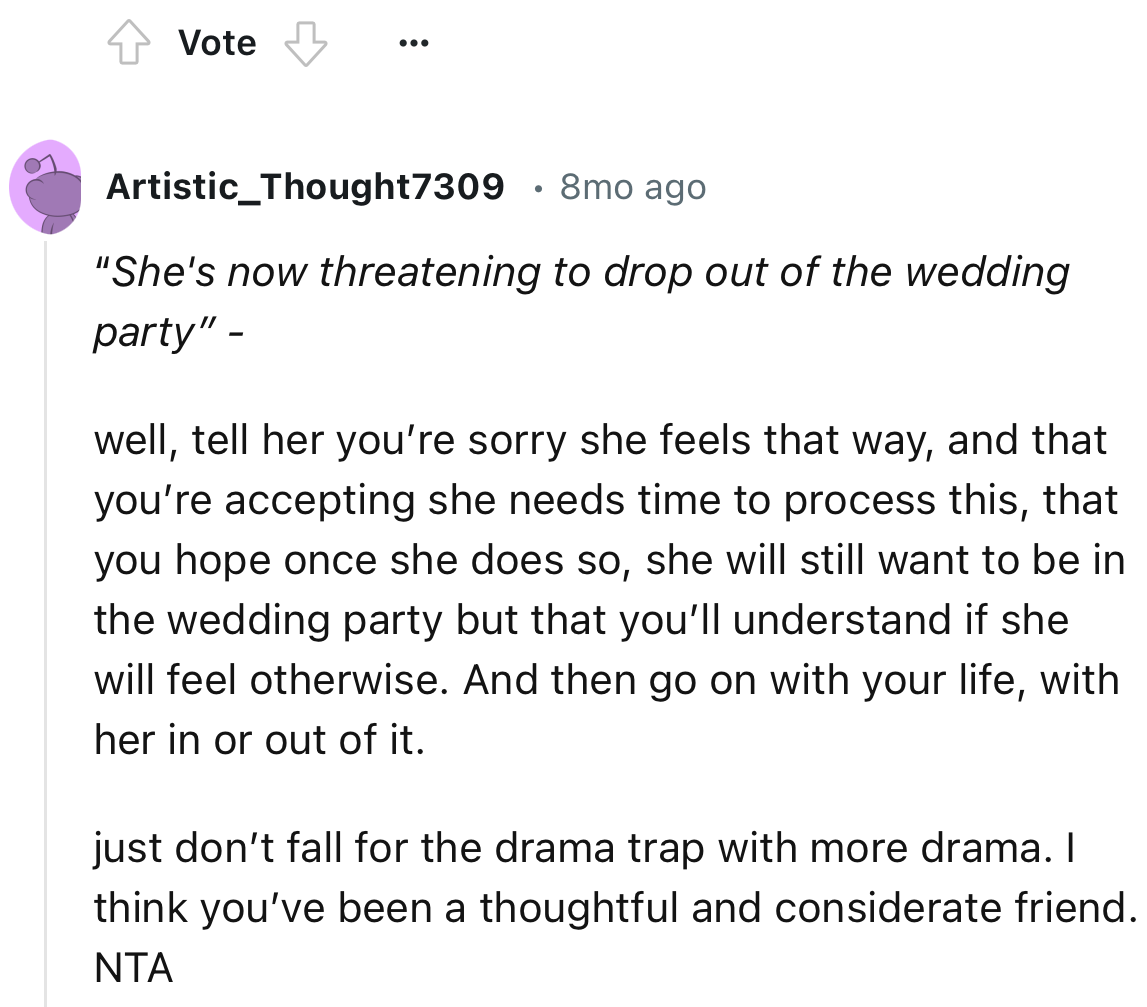Click the quoted italic wedding party text
1147x1007 pixels.
[582, 272]
